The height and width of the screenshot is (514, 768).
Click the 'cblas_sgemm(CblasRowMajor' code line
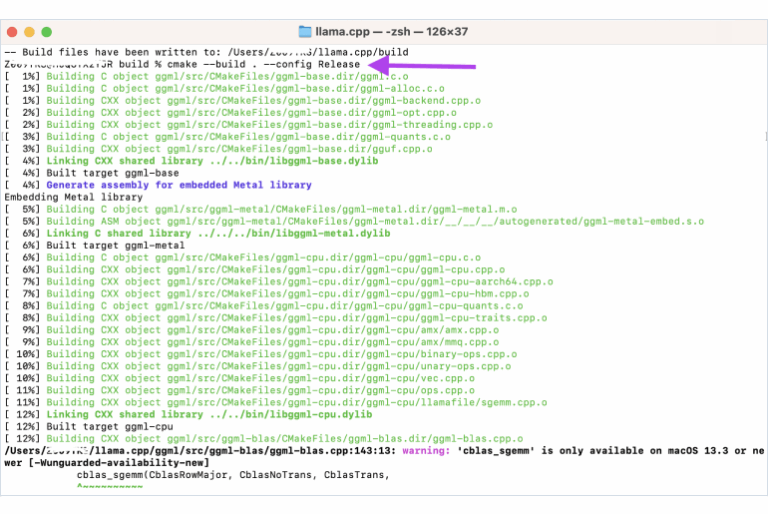pos(233,475)
